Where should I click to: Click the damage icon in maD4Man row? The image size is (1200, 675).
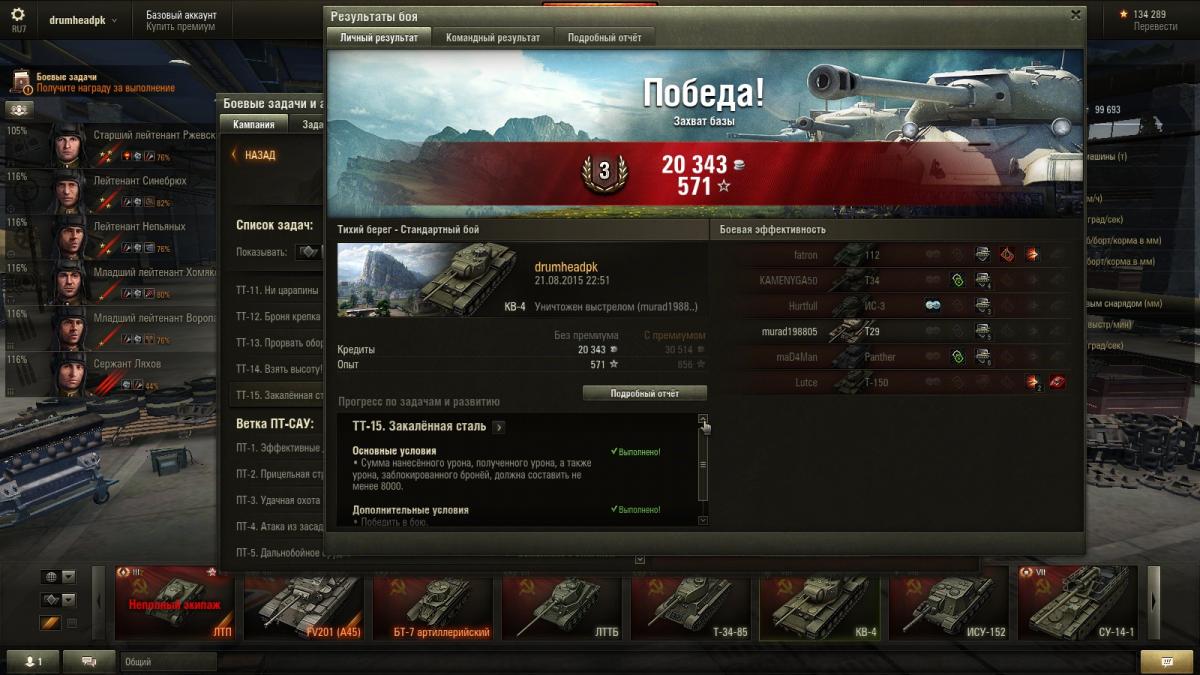point(982,357)
